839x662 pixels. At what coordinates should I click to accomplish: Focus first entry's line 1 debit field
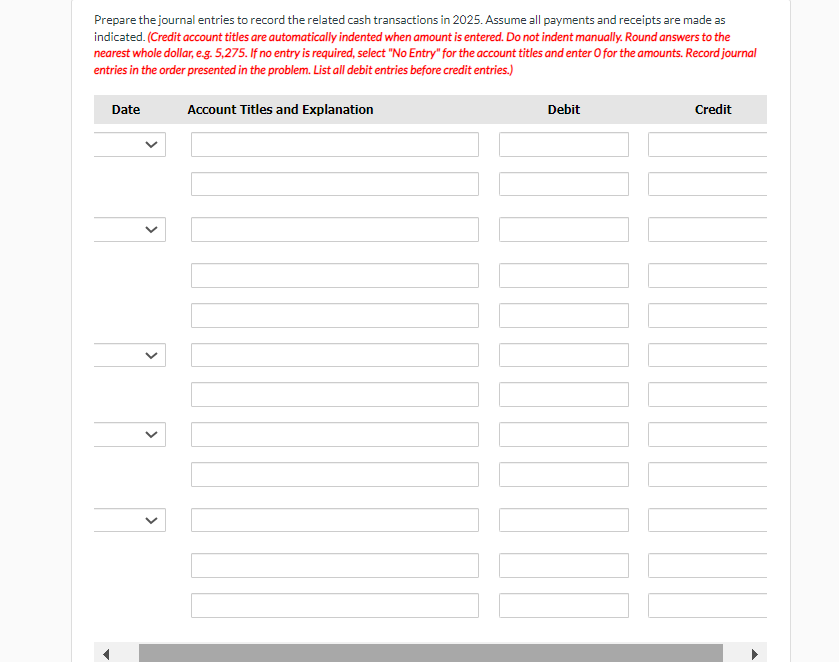[x=564, y=144]
